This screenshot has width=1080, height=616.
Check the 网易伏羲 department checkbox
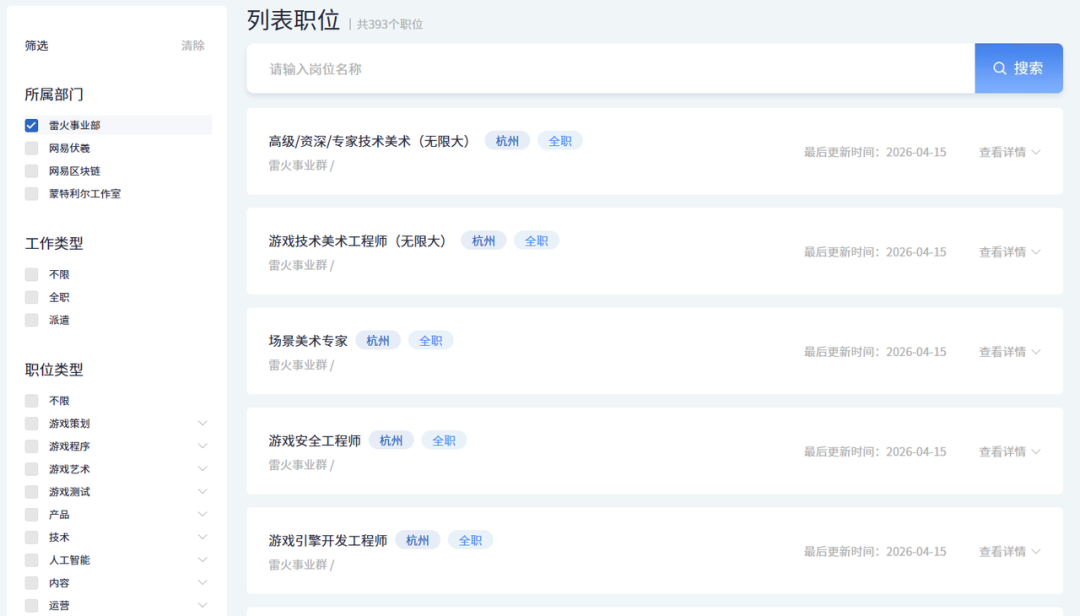(x=31, y=147)
